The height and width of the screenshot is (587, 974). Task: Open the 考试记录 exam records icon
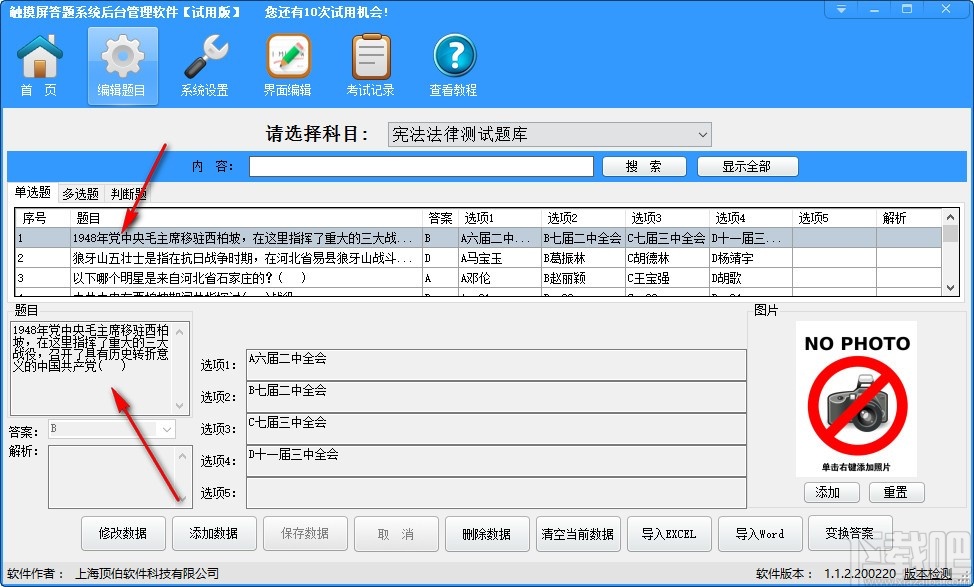(x=370, y=63)
